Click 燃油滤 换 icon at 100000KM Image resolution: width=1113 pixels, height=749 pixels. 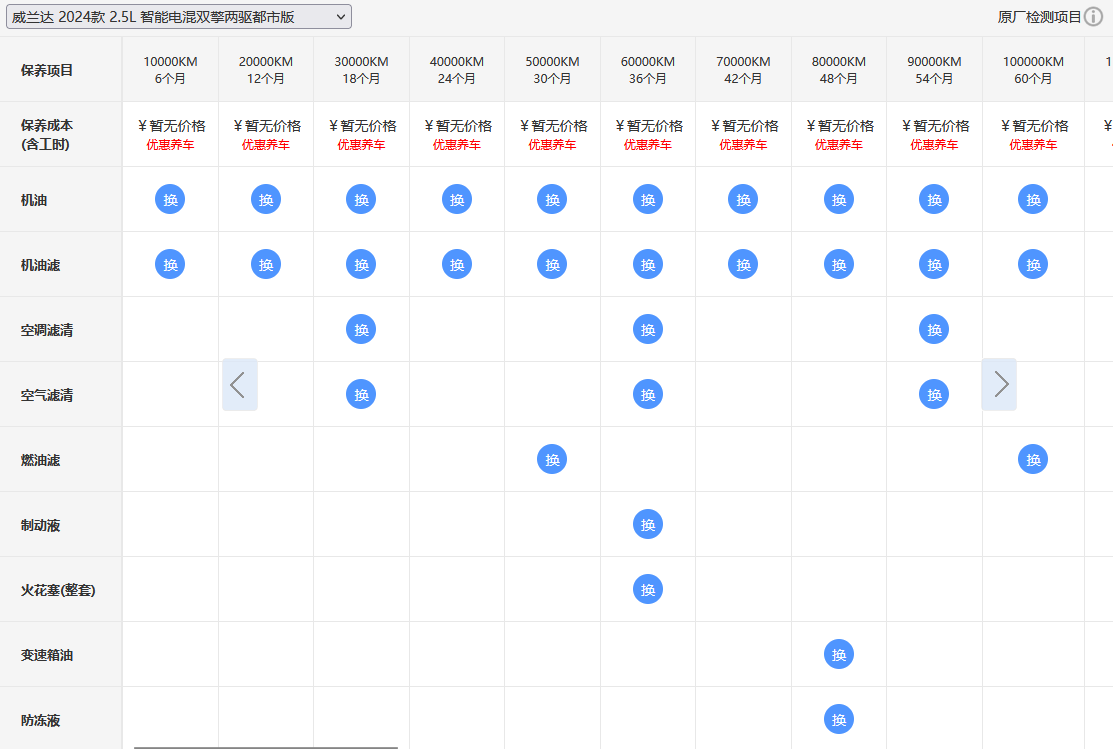1034,459
